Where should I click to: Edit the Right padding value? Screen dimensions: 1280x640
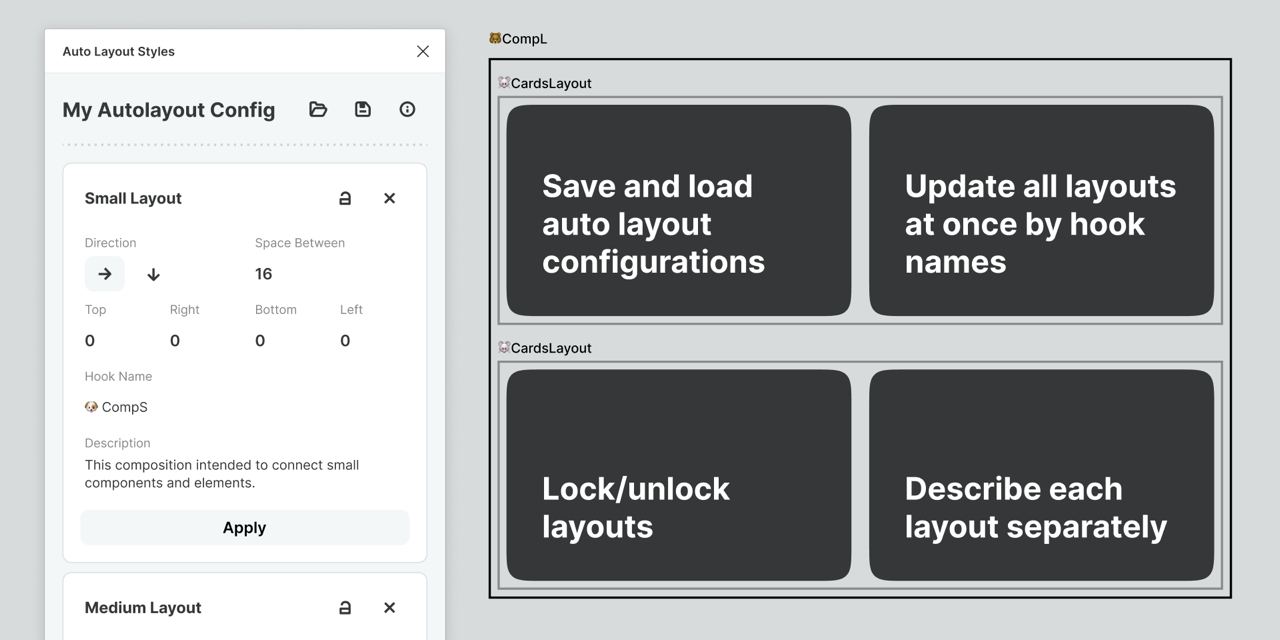pyautogui.click(x=175, y=341)
